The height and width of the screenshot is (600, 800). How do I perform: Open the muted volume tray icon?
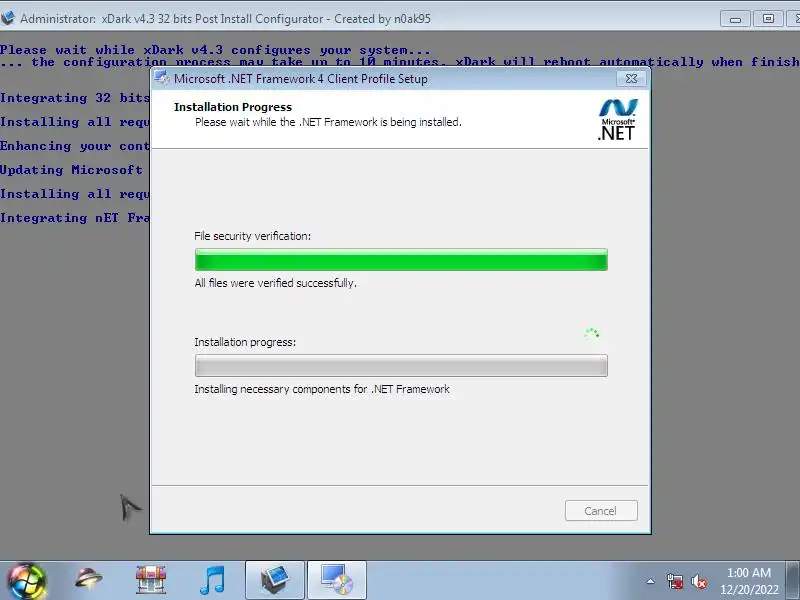pyautogui.click(x=698, y=581)
